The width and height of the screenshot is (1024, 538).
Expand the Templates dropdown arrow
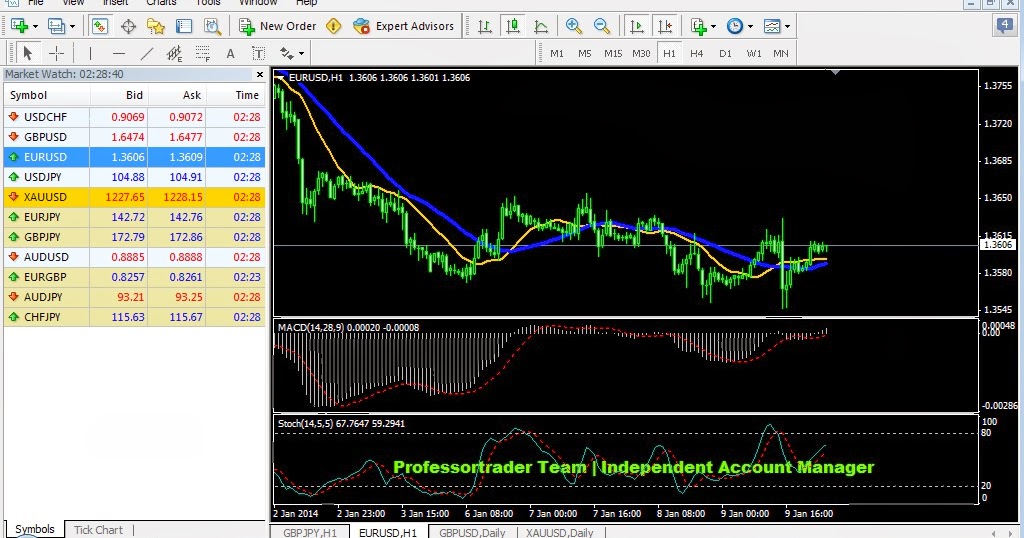click(x=787, y=27)
